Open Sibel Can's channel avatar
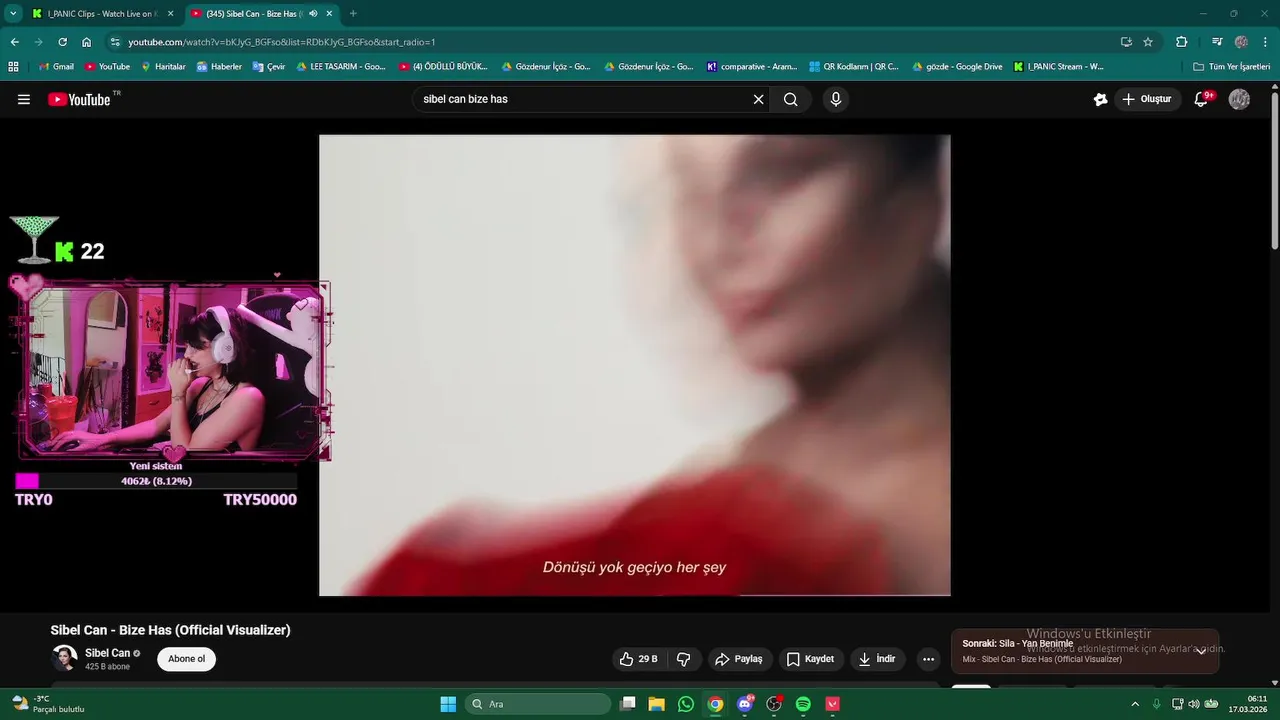Image resolution: width=1280 pixels, height=720 pixels. pos(64,658)
